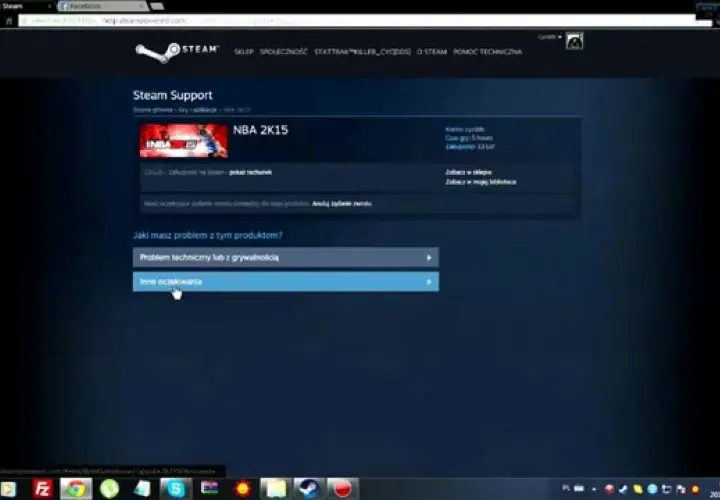This screenshot has height=500, width=720.
Task: Open the keyboard tray icon
Action: (579, 489)
